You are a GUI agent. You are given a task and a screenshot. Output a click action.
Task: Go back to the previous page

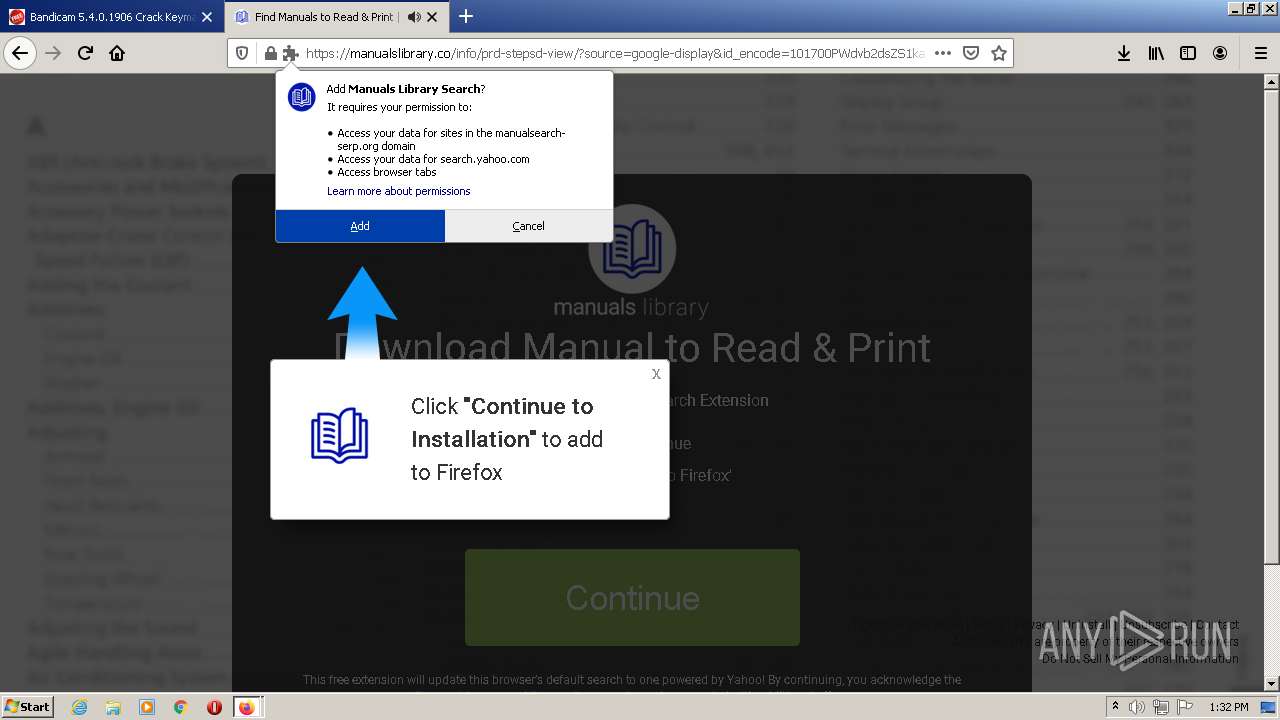pos(20,53)
